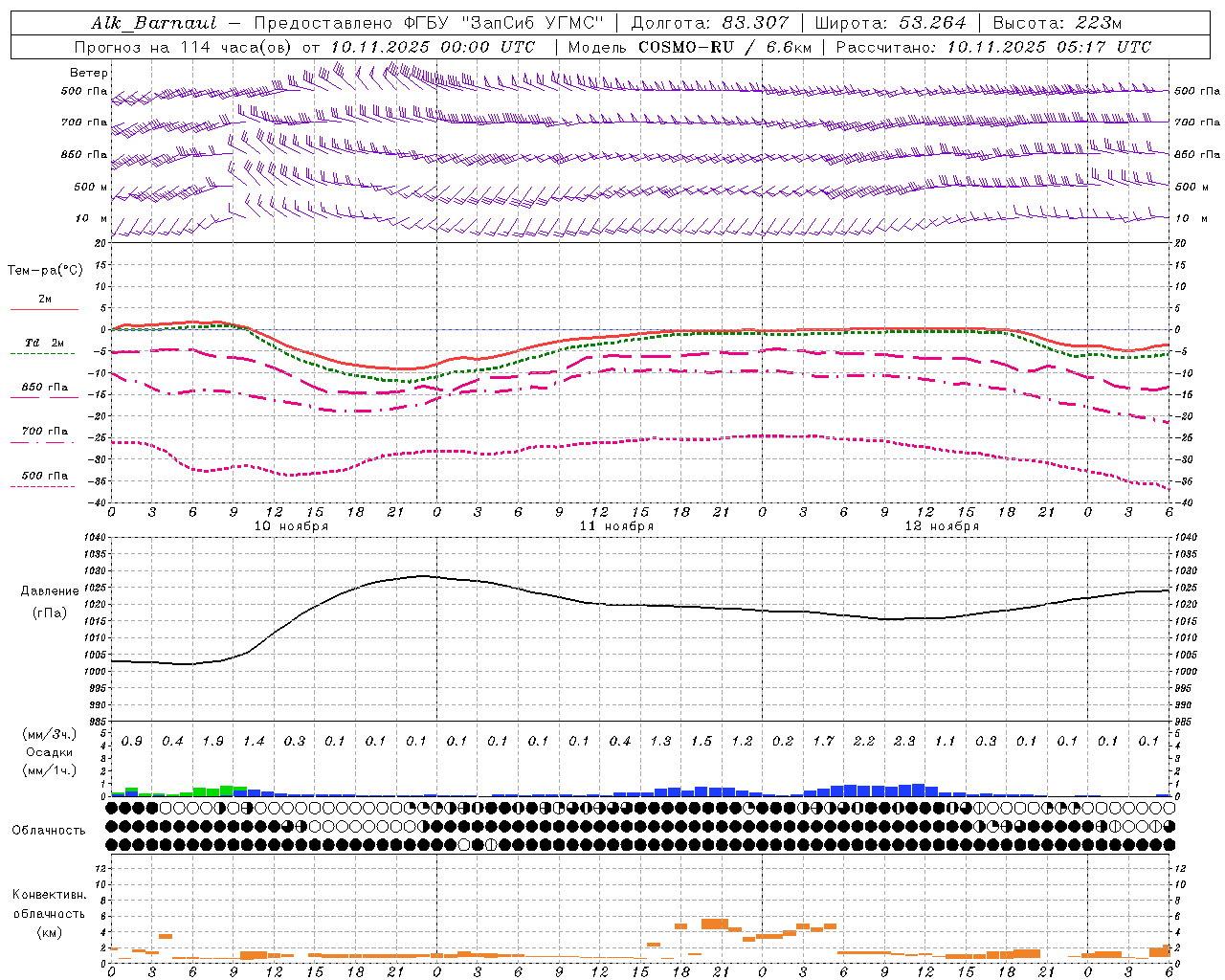Click the "500 гПа" temperature legend entry
Viewport: 1225px width, 980px height.
tap(45, 476)
